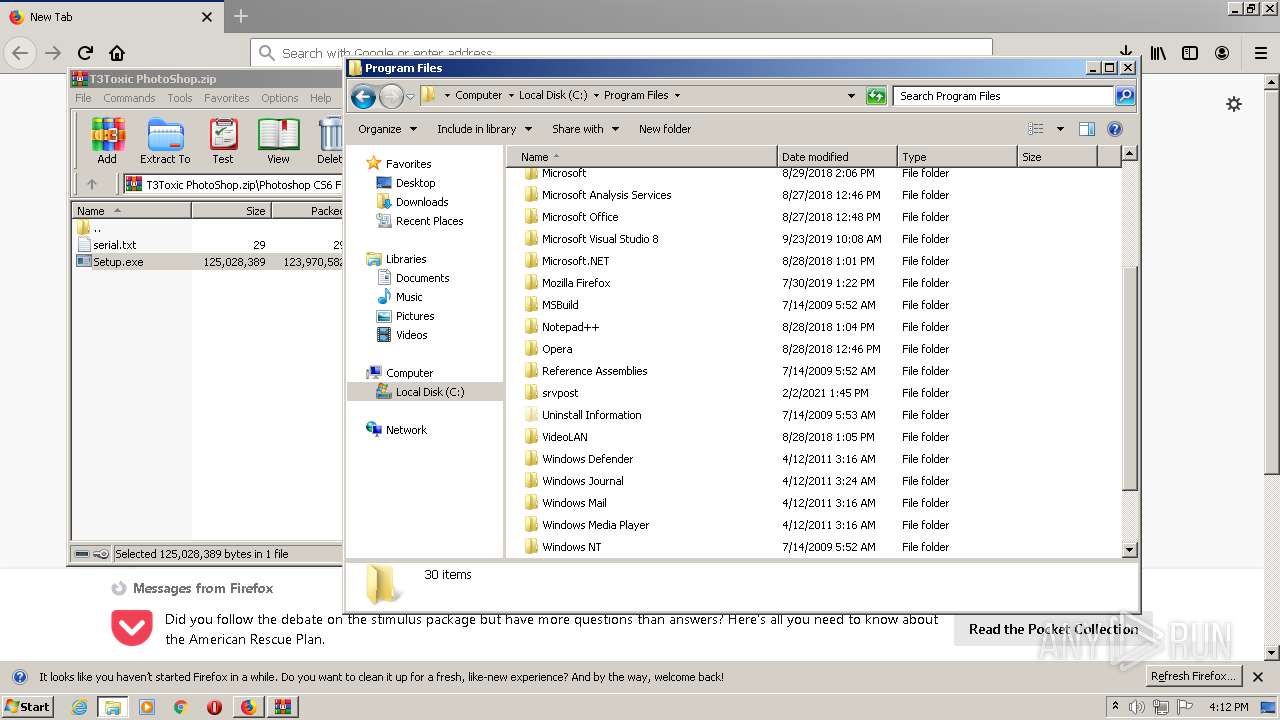Click the Pocket icon in Firefox messages
The height and width of the screenshot is (720, 1280).
132,628
